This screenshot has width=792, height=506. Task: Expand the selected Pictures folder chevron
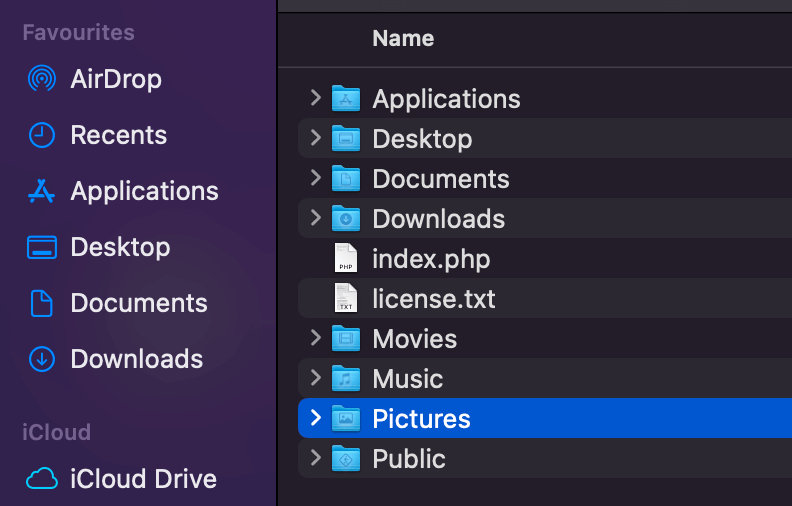[x=316, y=418]
